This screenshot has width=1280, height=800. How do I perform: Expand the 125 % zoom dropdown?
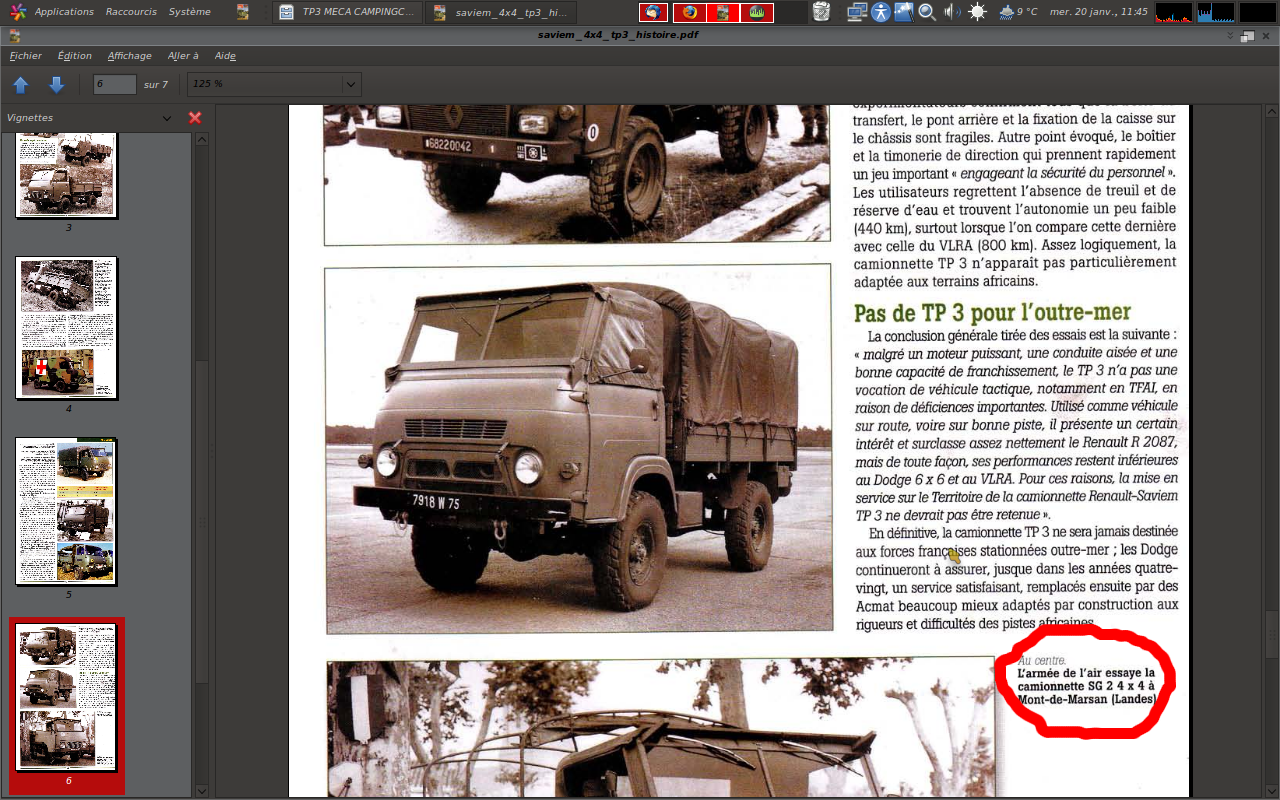tap(350, 85)
